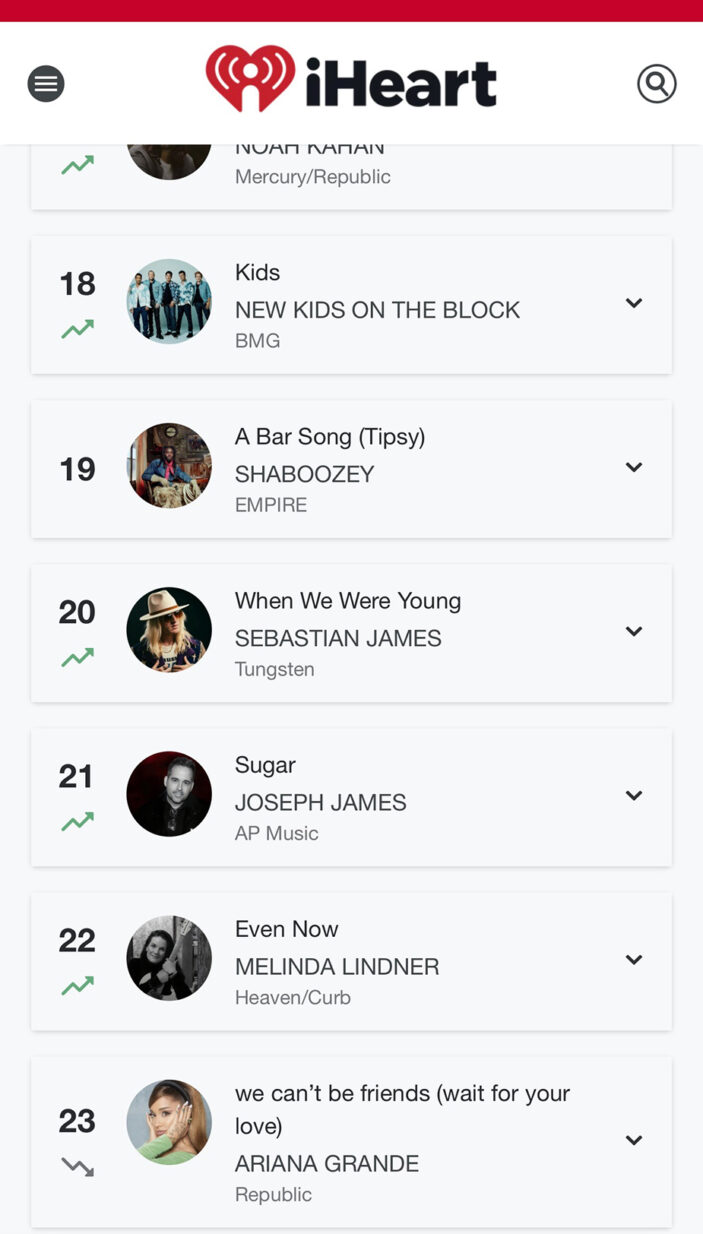Image resolution: width=703 pixels, height=1234 pixels.
Task: Click the SEBASTIAN JAMES artist name
Action: coord(338,638)
